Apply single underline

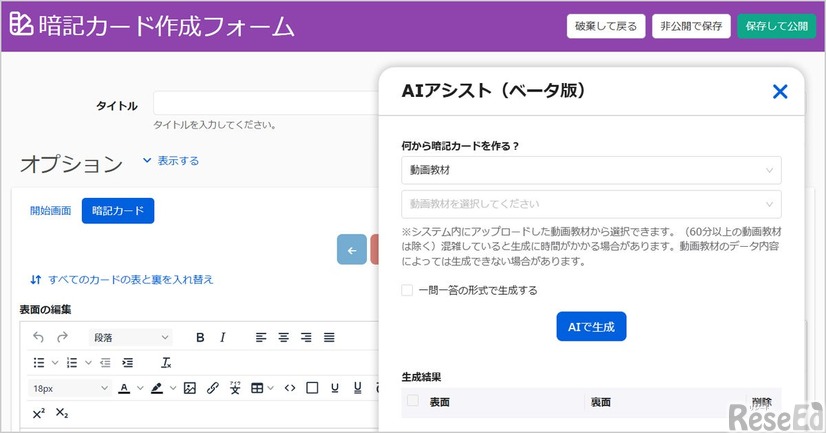pos(335,388)
